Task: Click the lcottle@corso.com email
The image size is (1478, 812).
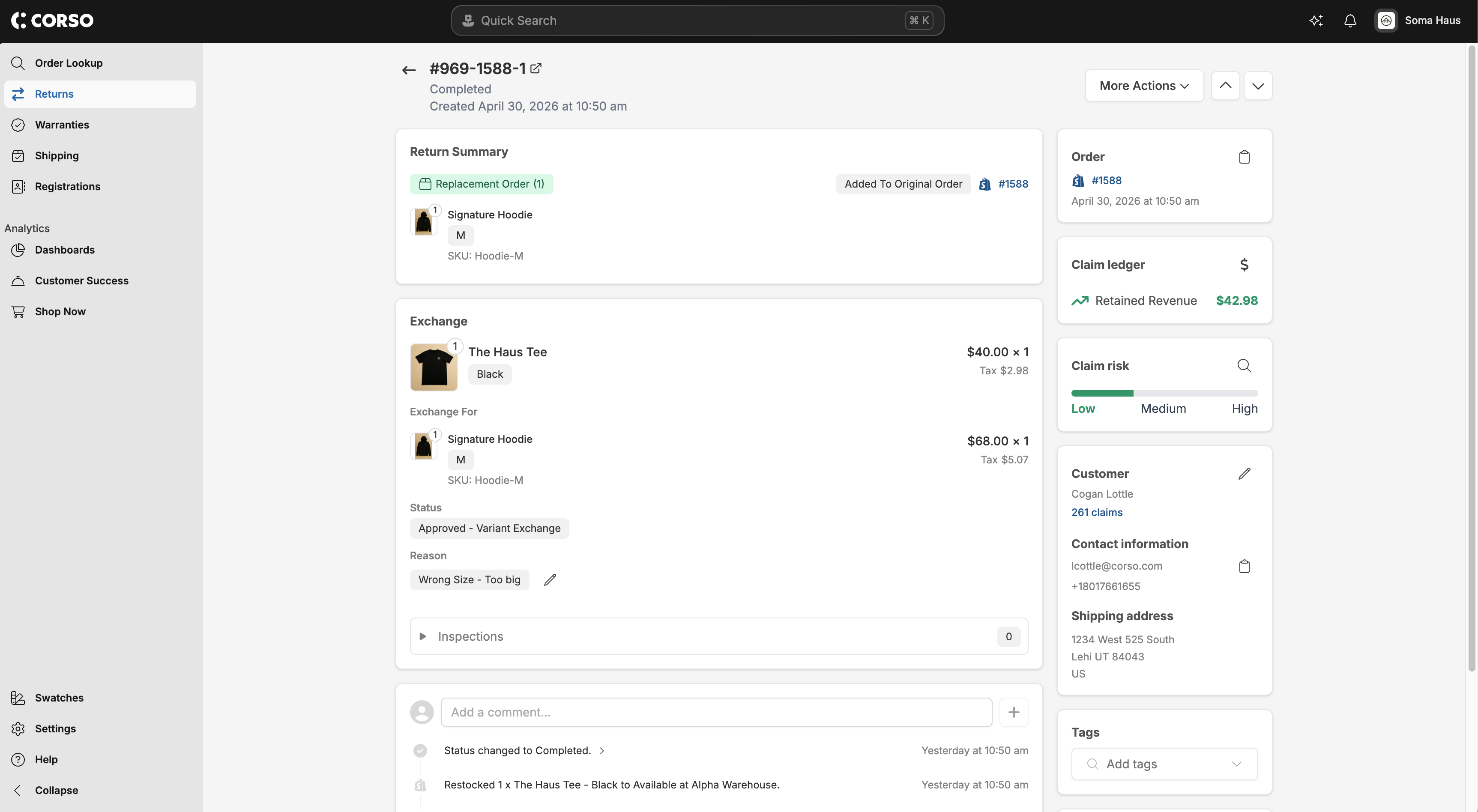Action: [x=1116, y=566]
